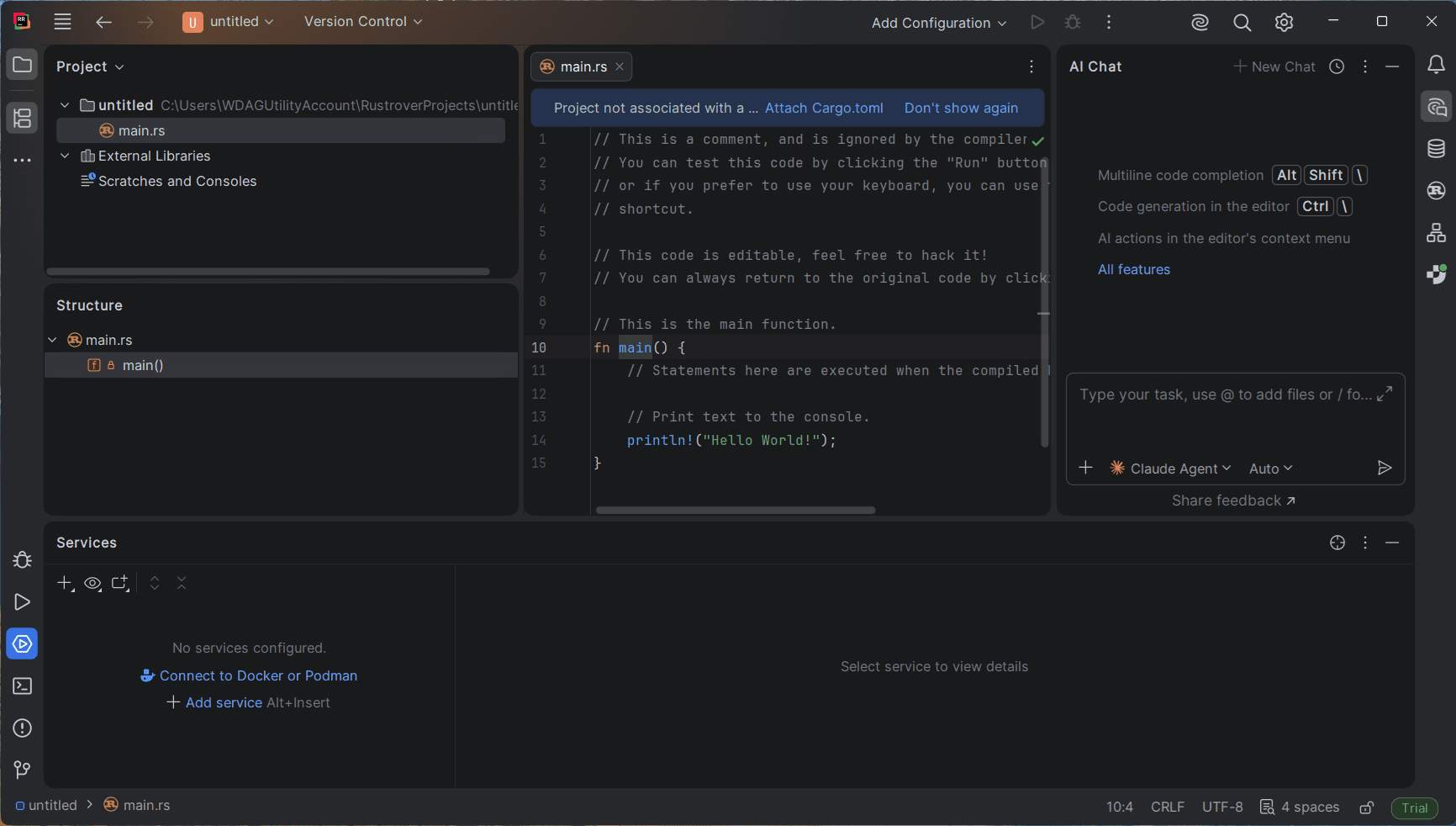1456x826 pixels.
Task: Click the Attach Cargo.toml link
Action: point(824,108)
